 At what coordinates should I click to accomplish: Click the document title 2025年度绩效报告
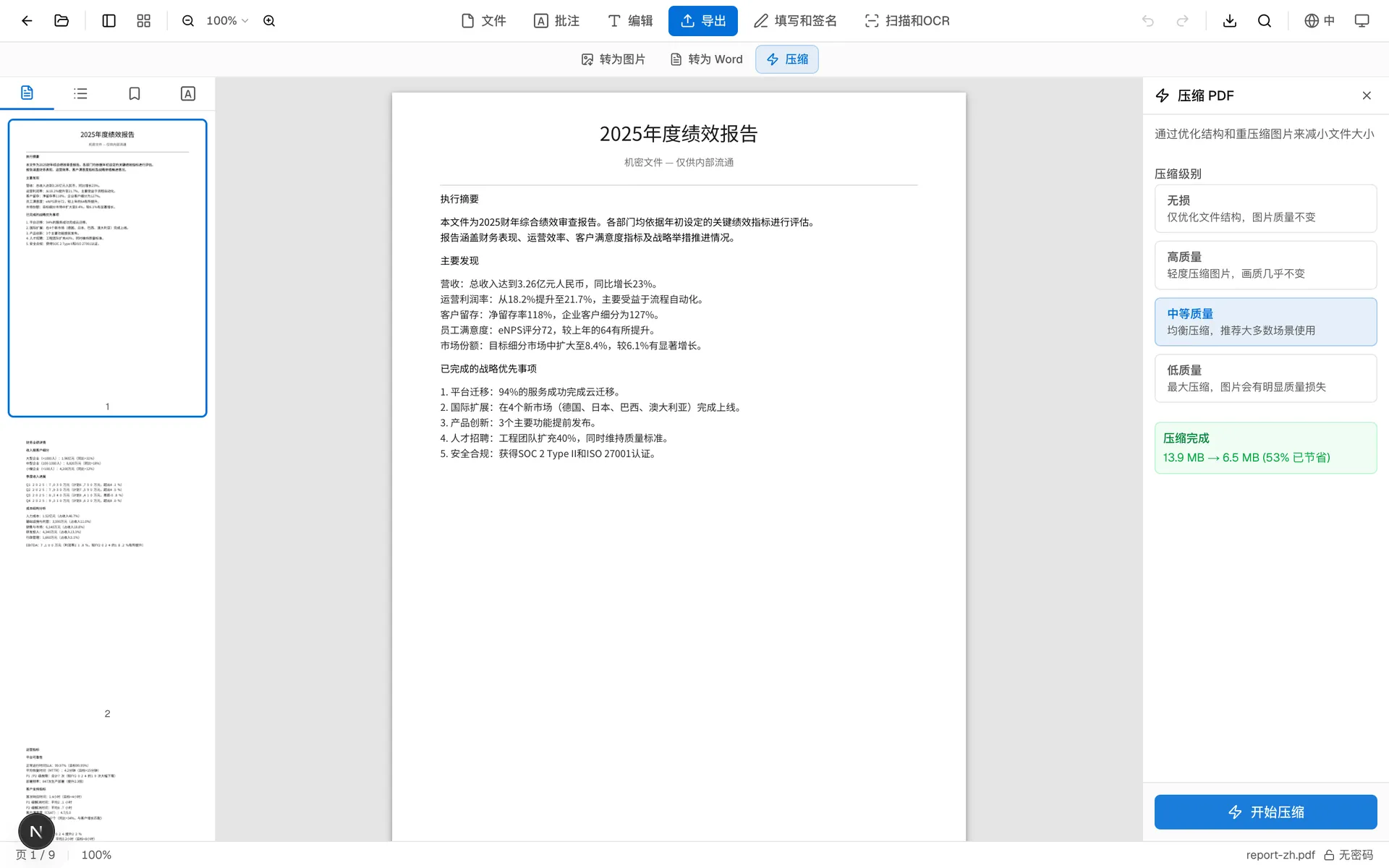pyautogui.click(x=679, y=134)
